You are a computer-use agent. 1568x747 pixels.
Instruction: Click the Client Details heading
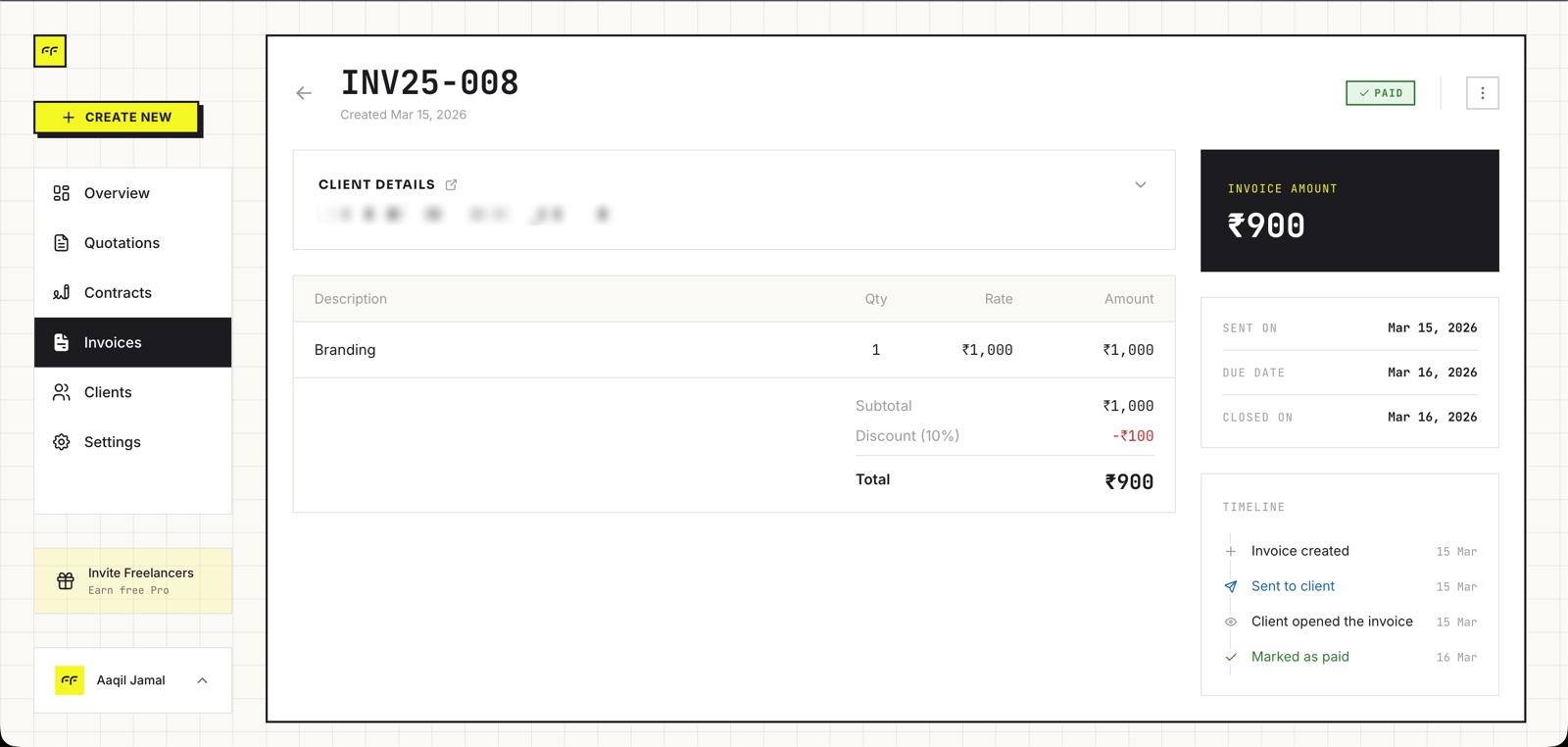tap(376, 184)
